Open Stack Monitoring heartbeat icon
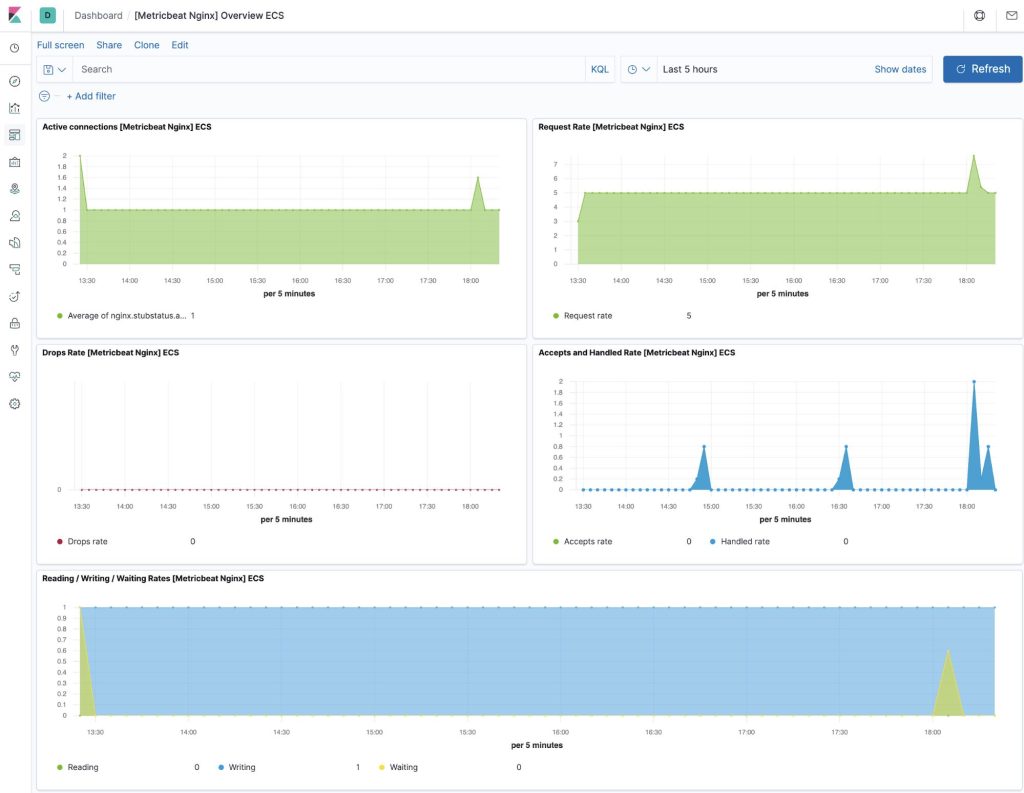 coord(14,377)
